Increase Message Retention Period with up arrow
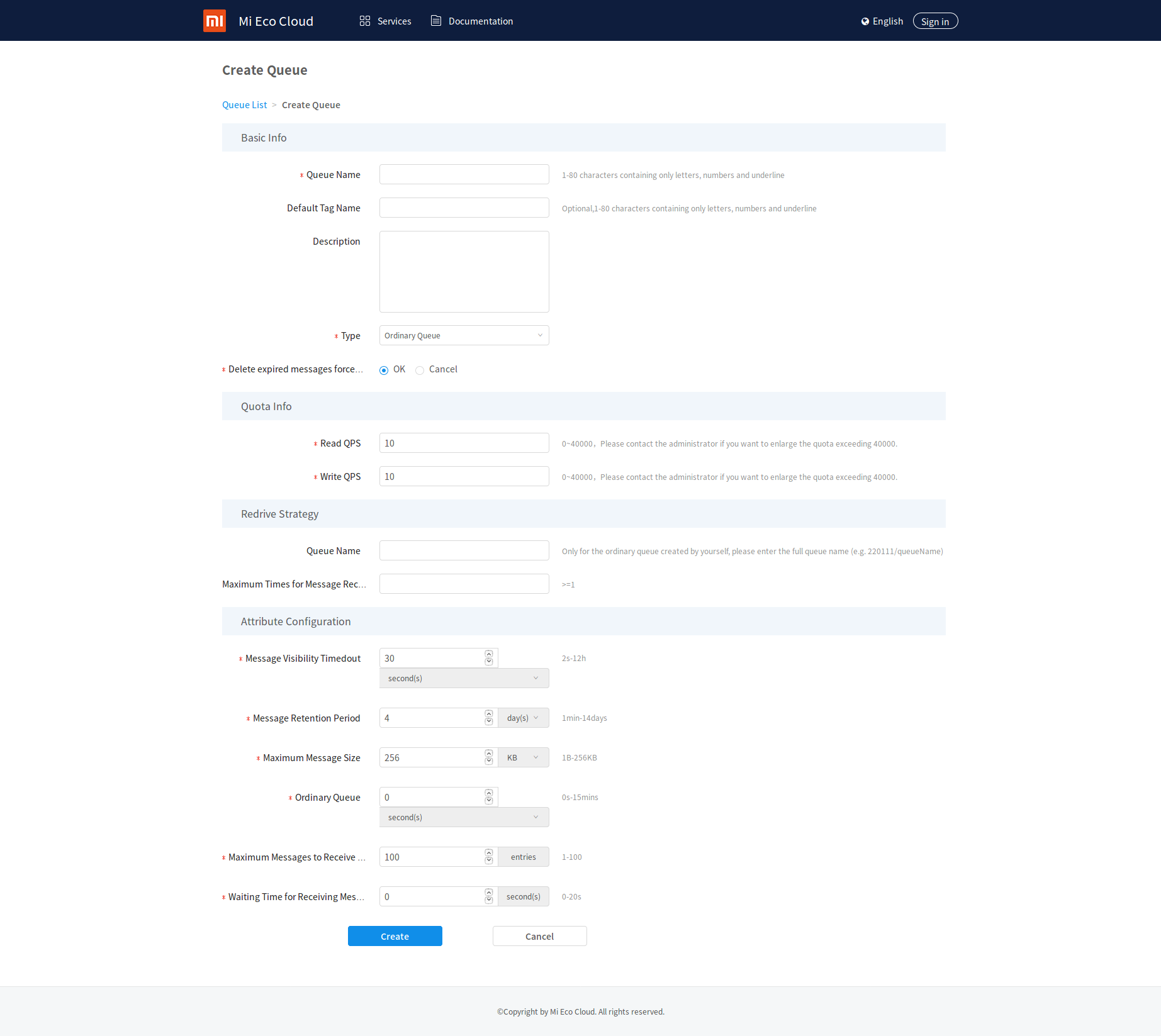This screenshot has height=1036, width=1161. (489, 714)
